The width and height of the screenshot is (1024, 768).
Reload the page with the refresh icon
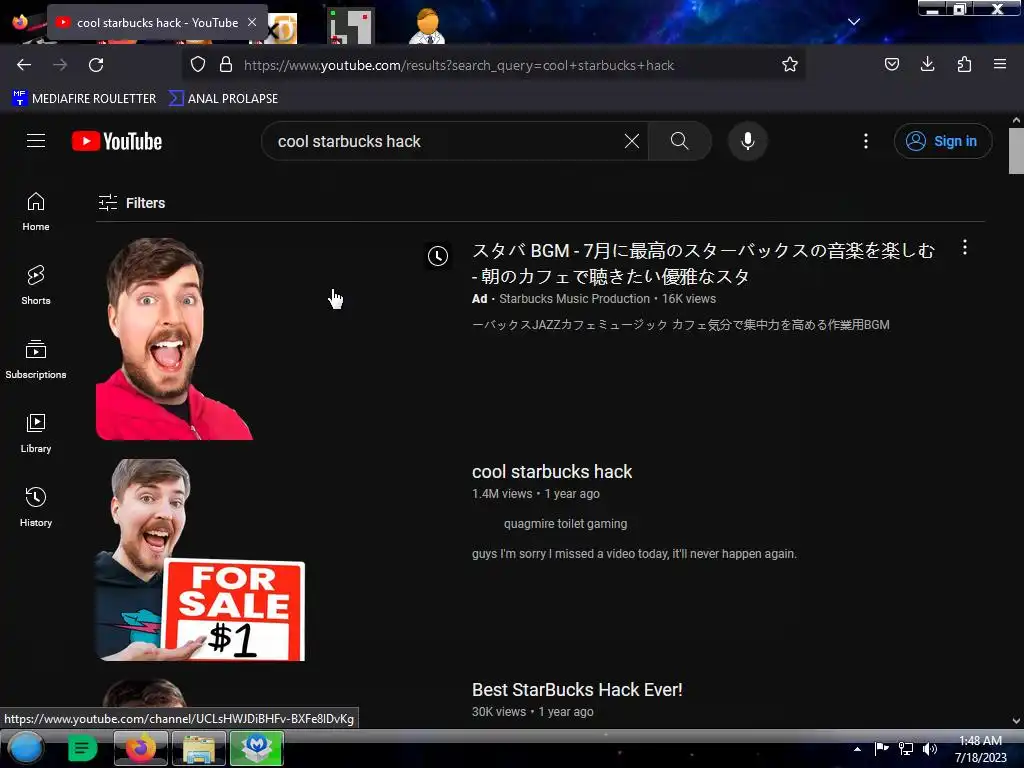96,65
